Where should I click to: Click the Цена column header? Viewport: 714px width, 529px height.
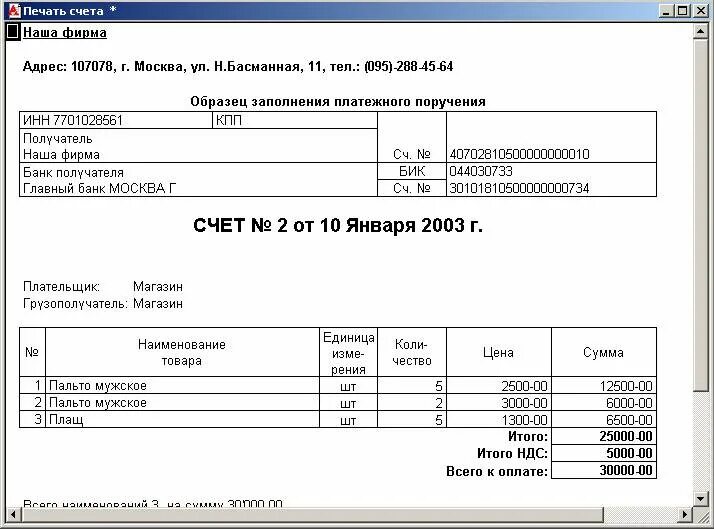499,352
